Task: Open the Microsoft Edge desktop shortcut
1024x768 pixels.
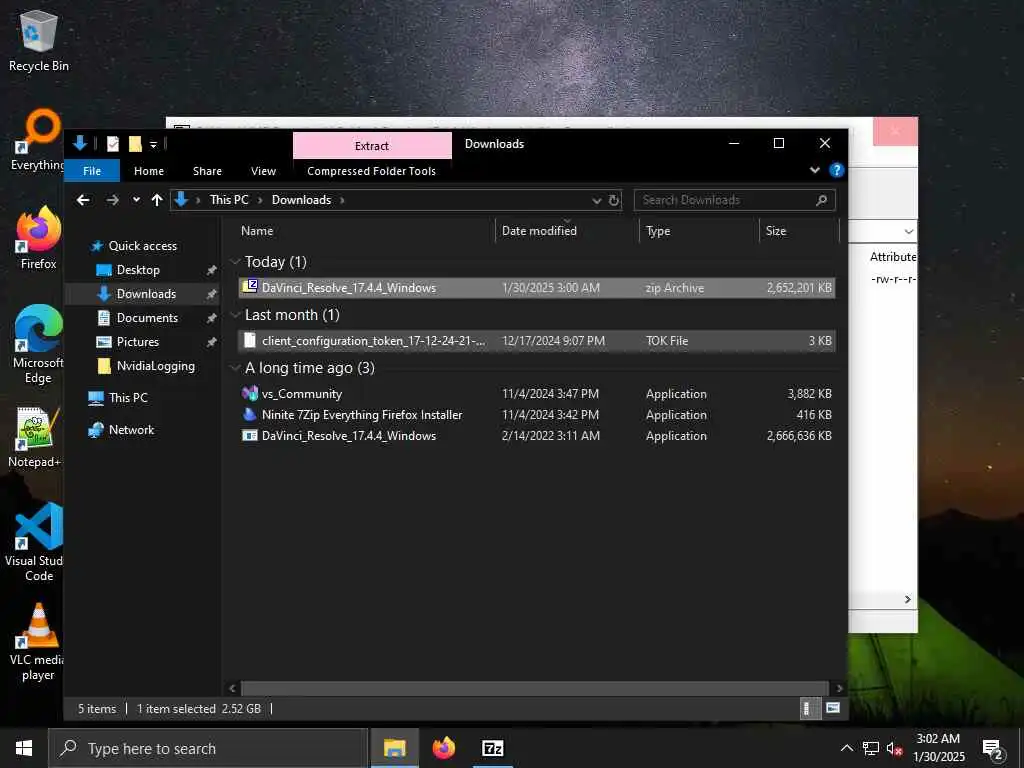Action: click(x=39, y=344)
